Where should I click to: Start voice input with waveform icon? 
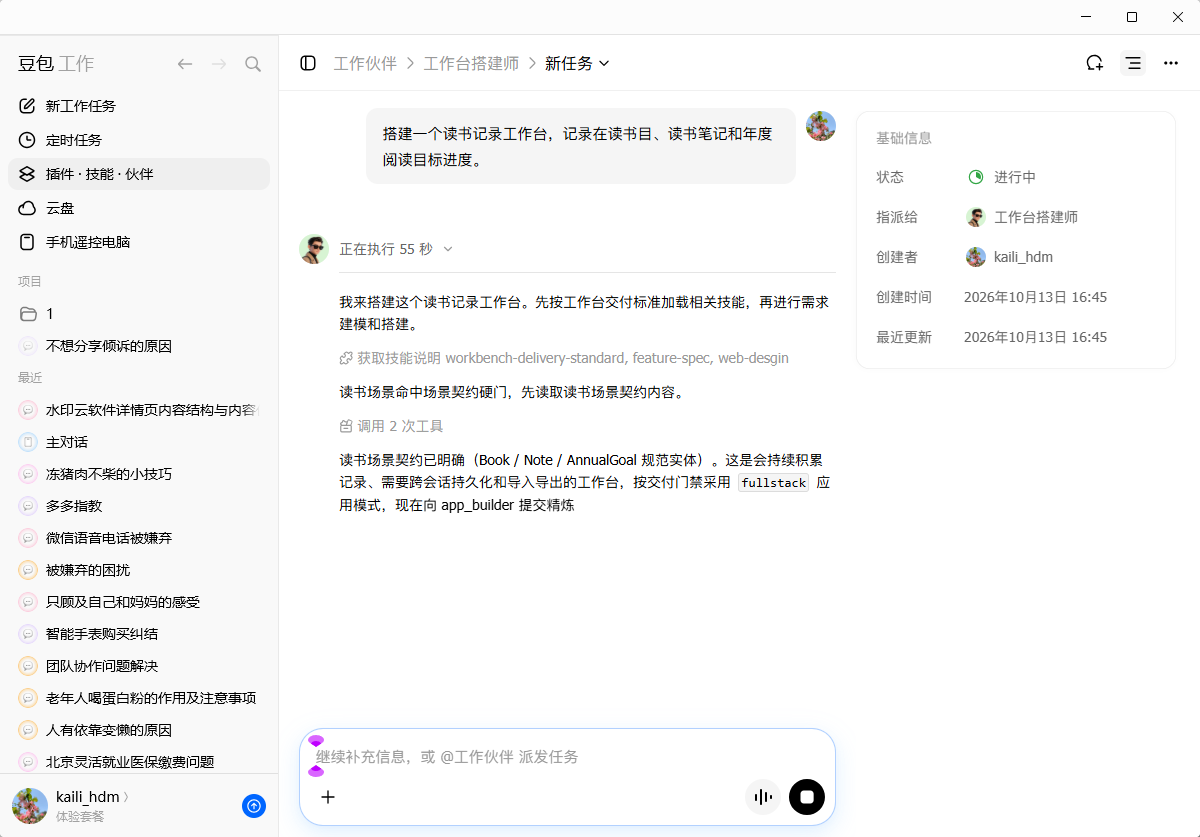click(763, 797)
